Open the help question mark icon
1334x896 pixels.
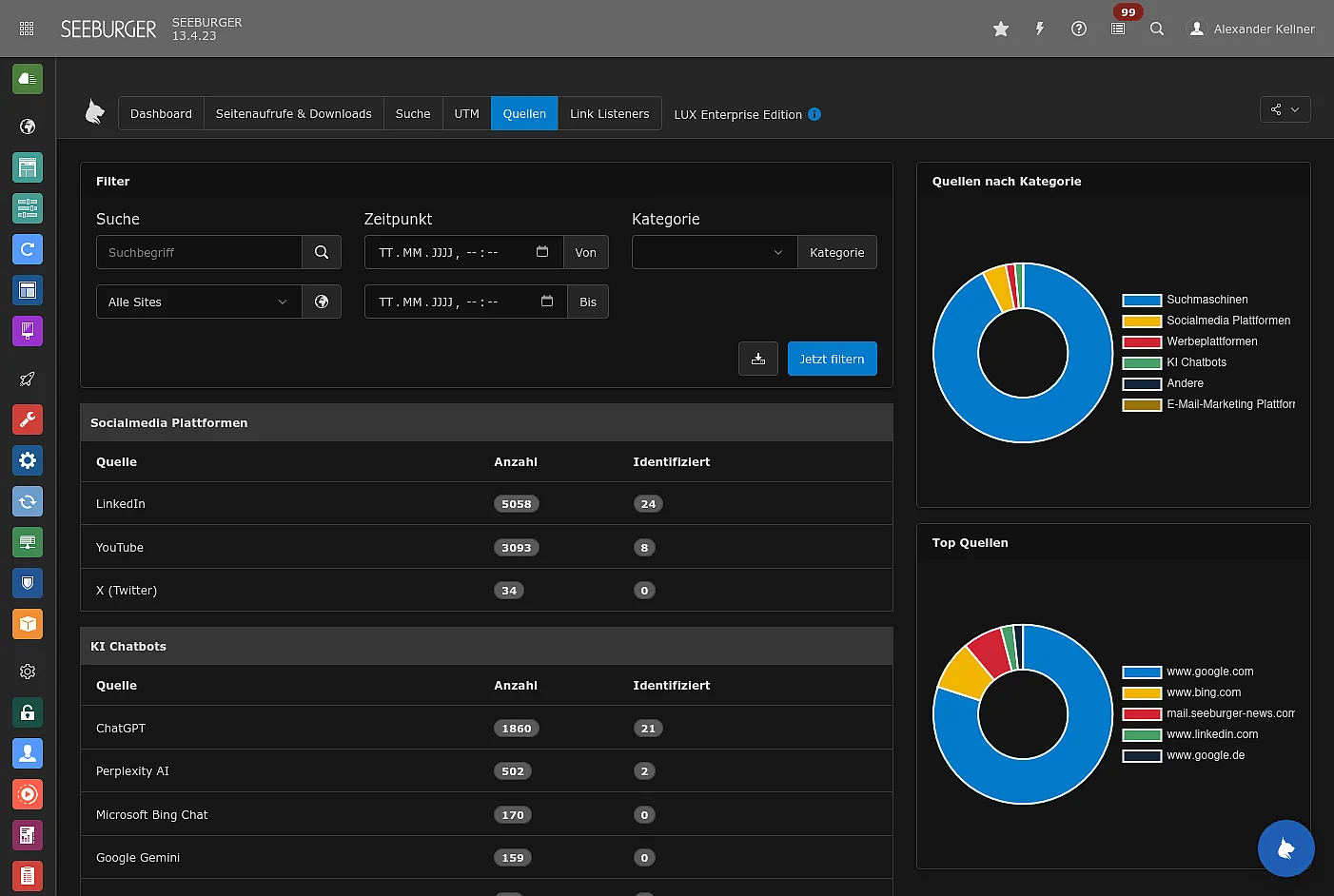pos(1079,29)
